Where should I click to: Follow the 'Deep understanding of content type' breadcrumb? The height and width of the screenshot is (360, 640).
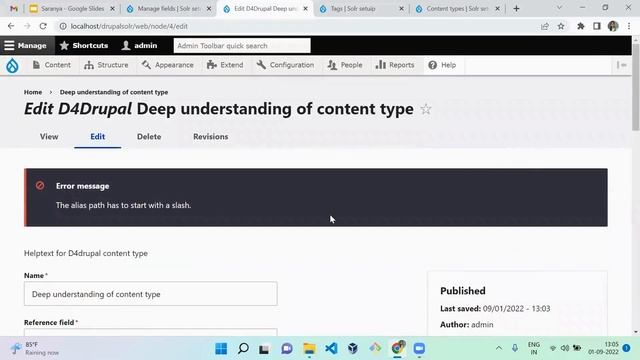[x=114, y=92]
